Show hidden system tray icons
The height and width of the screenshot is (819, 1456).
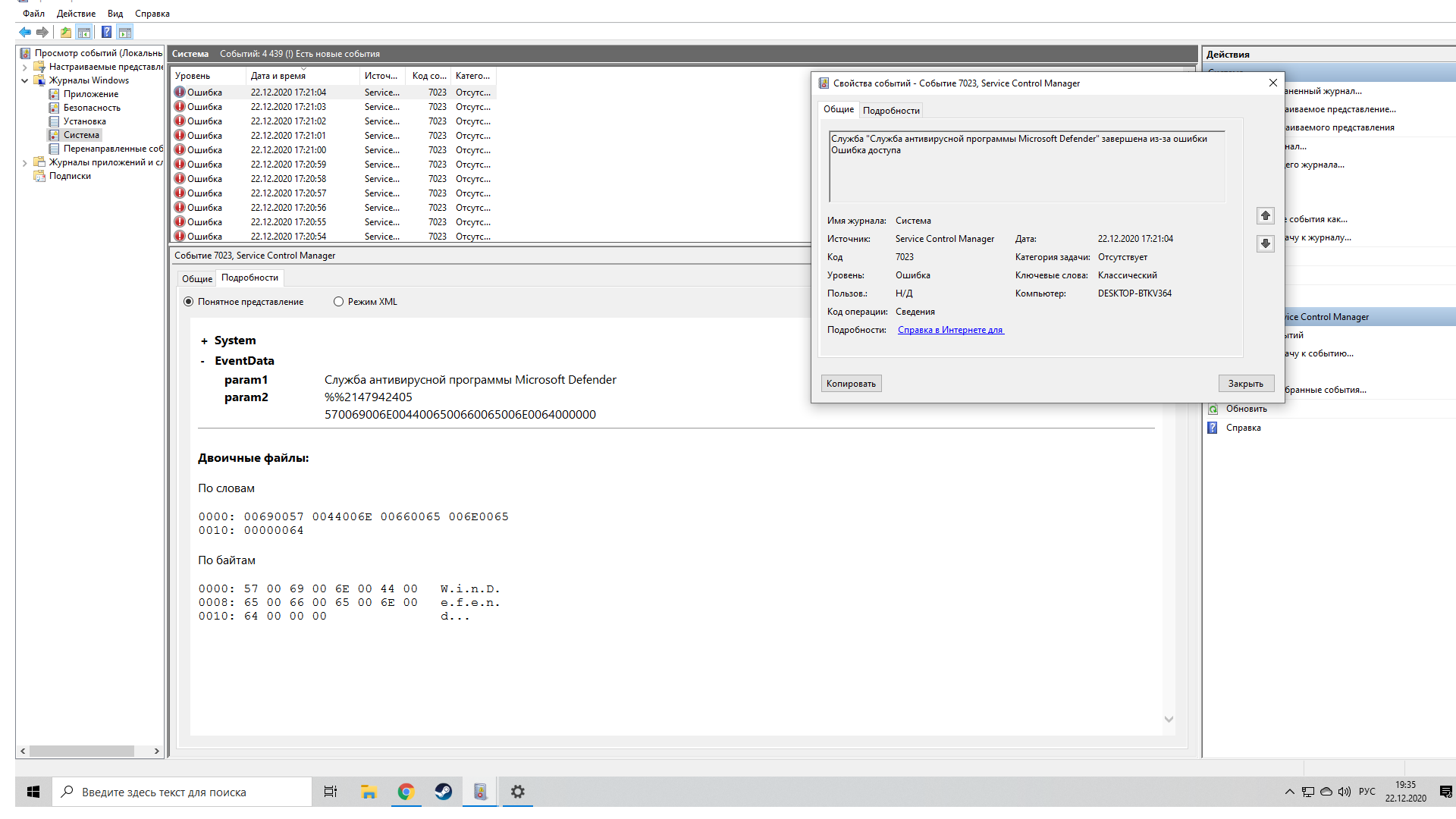[1289, 792]
